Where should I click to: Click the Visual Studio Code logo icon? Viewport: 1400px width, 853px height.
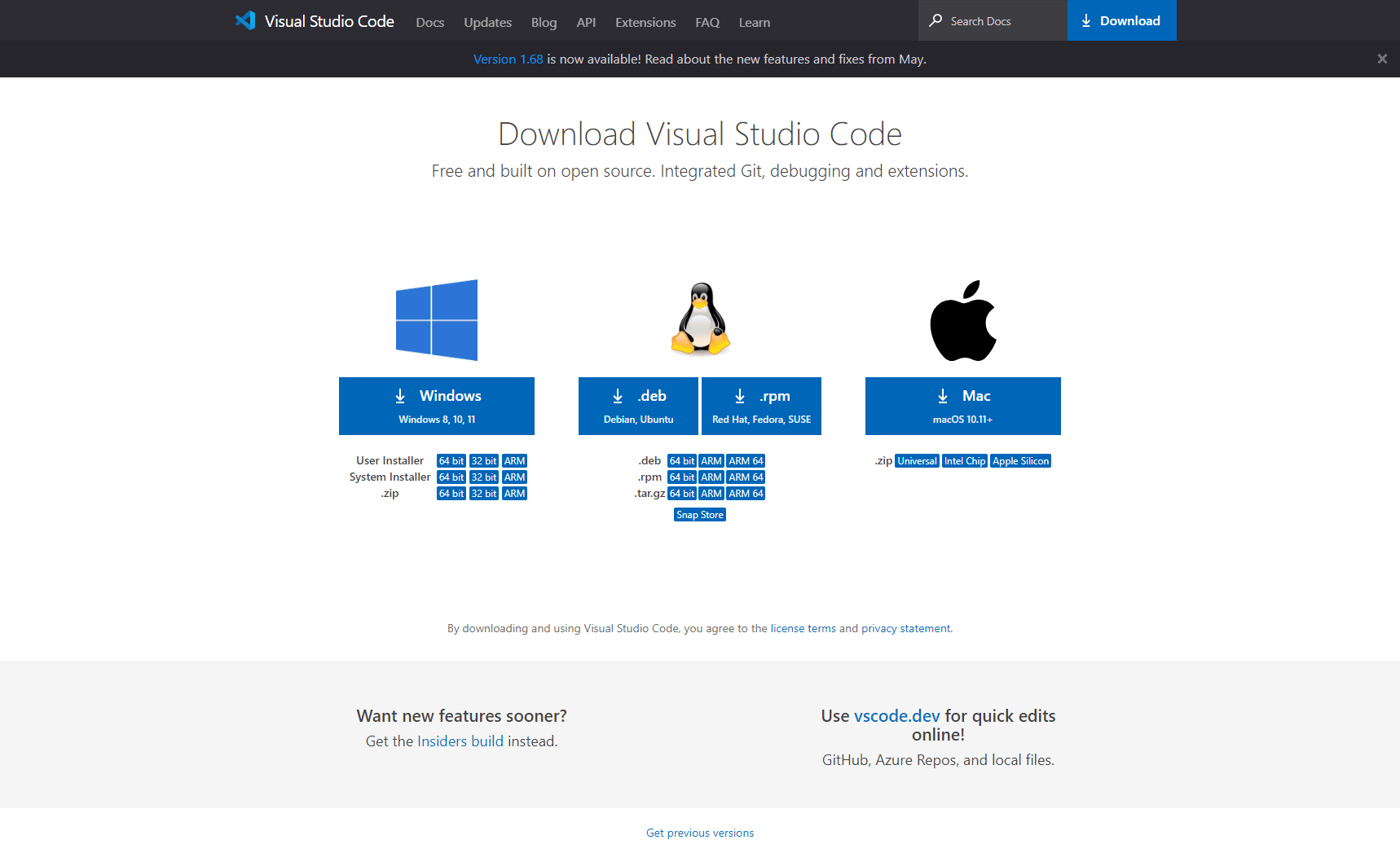point(245,20)
